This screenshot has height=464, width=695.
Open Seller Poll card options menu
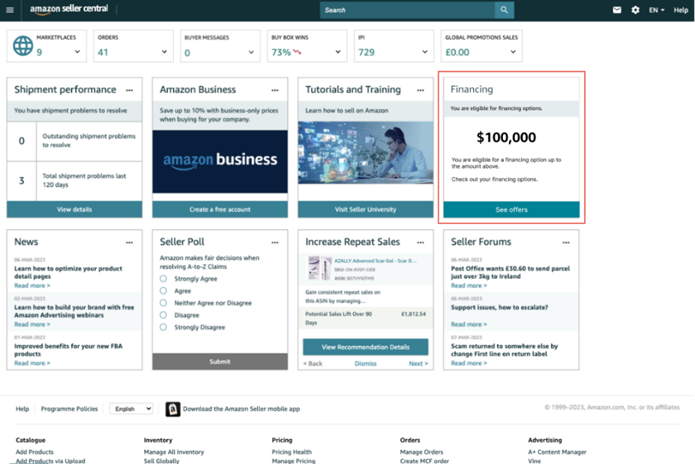(x=275, y=242)
